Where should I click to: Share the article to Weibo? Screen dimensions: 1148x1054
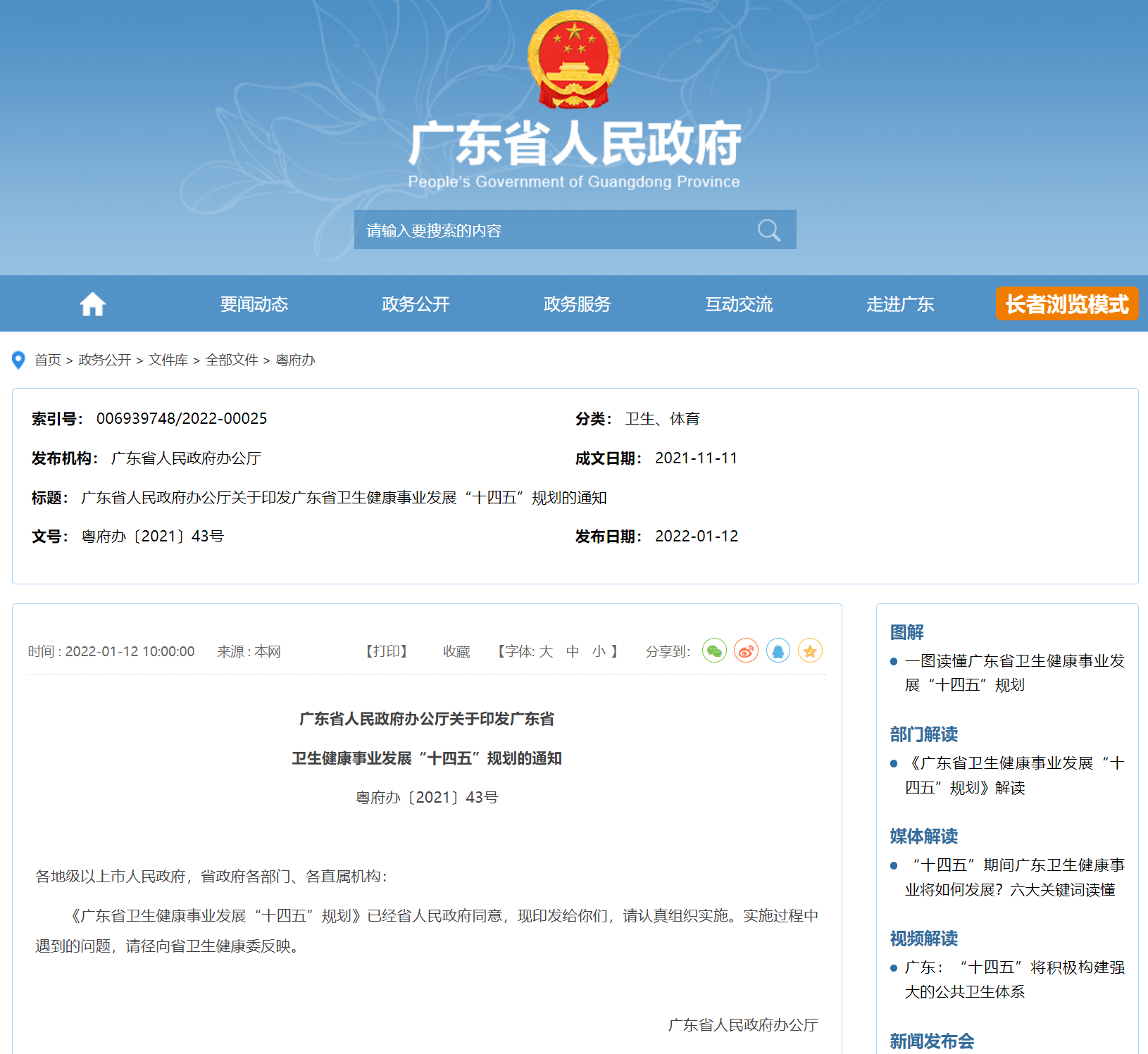tap(746, 651)
